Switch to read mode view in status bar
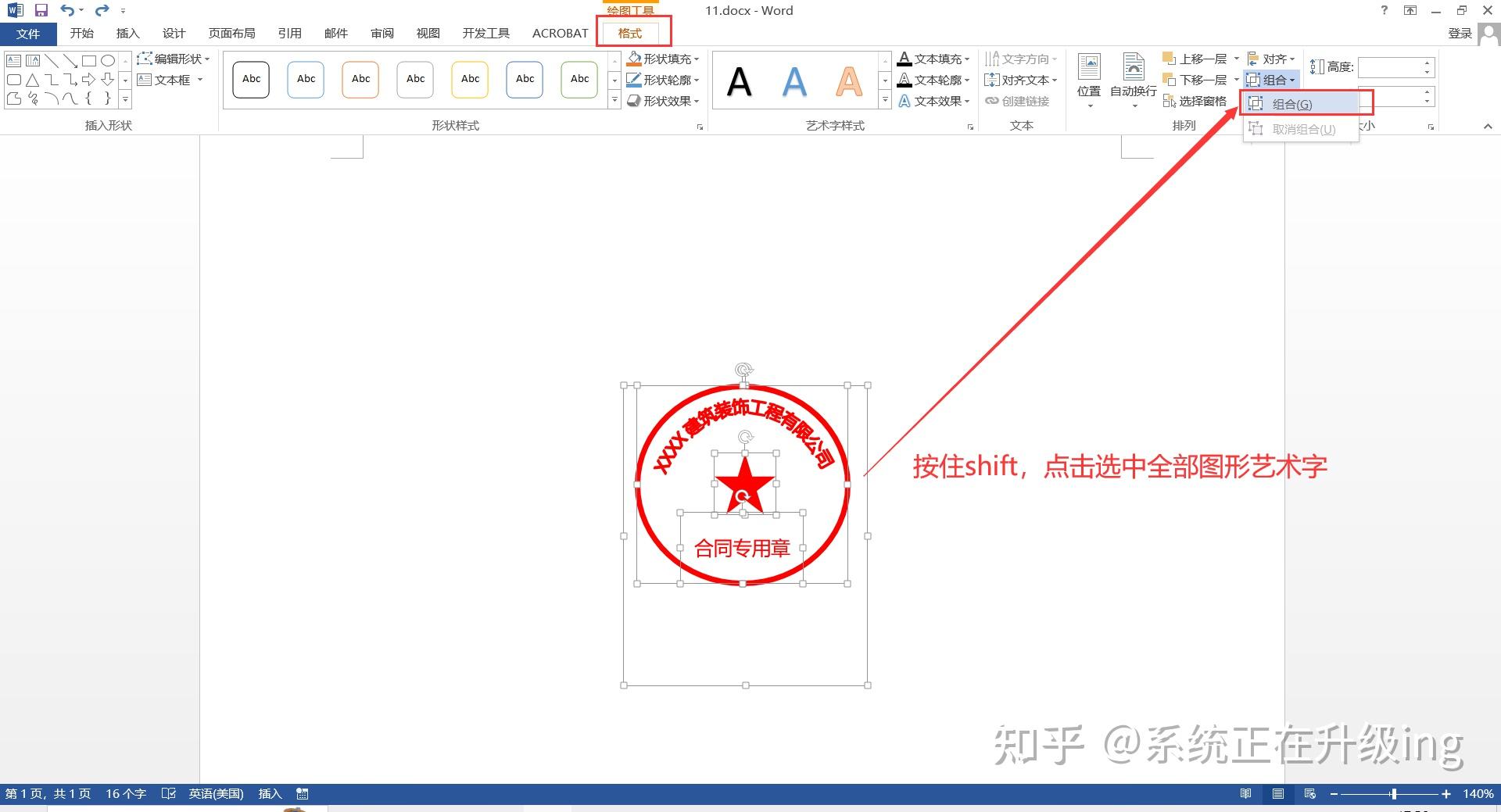1501x812 pixels. point(1245,794)
